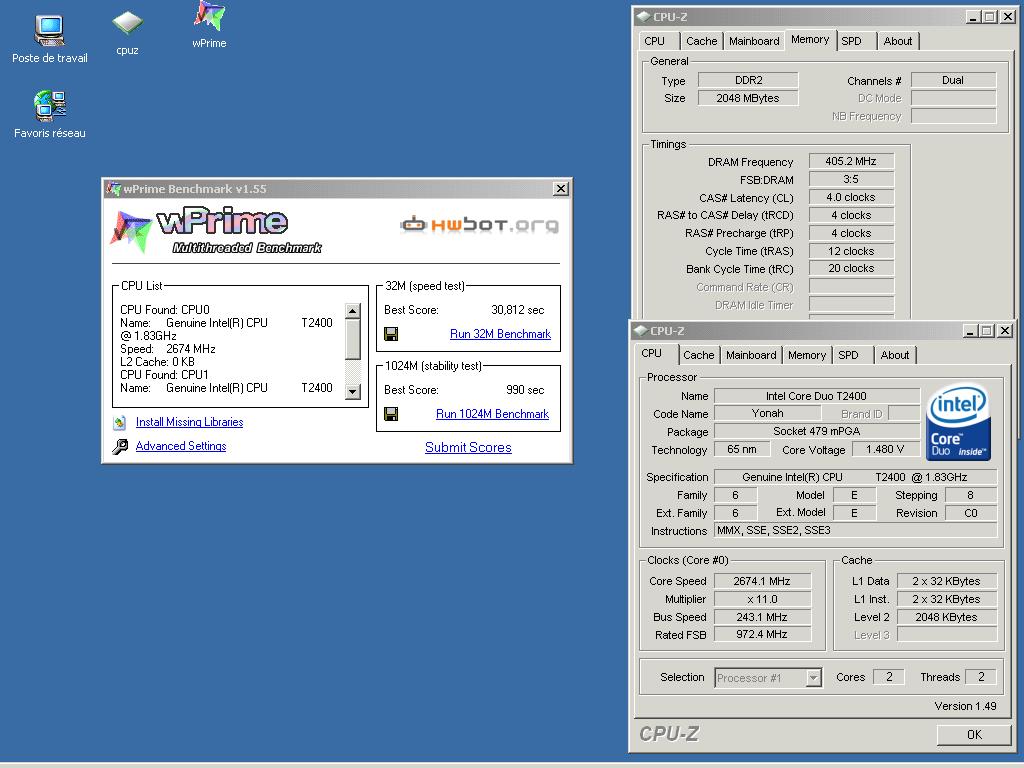Click the Instructions field MMX, SSE, SSE2, SSE3
The image size is (1024, 768).
[x=856, y=530]
